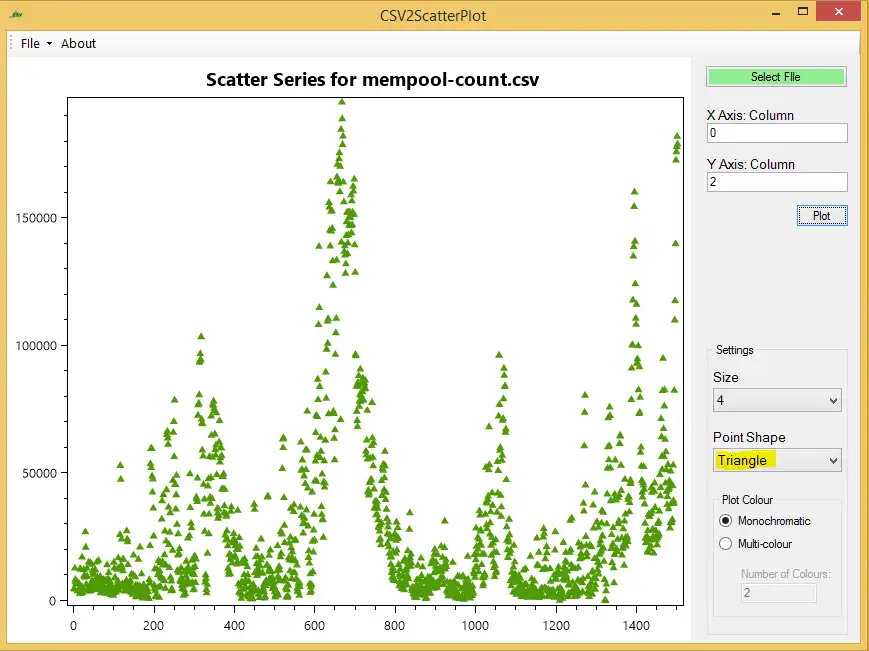869x651 pixels.
Task: Focus the Y Axis Column text box
Action: 776,182
